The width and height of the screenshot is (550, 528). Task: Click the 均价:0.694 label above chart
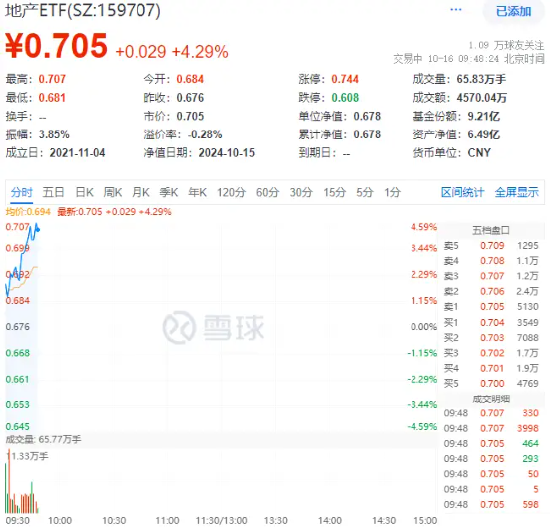tap(28, 212)
